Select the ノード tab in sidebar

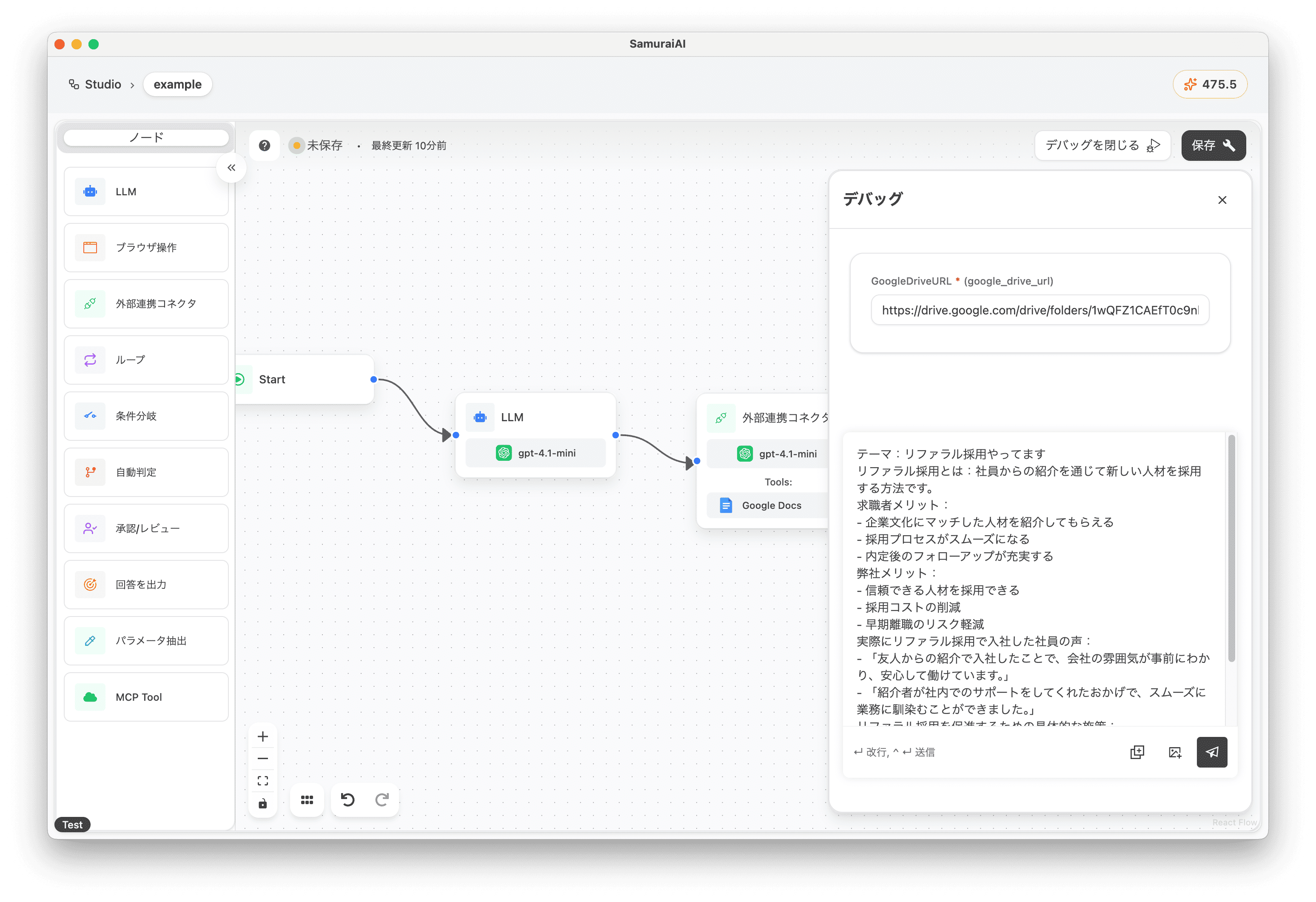147,138
